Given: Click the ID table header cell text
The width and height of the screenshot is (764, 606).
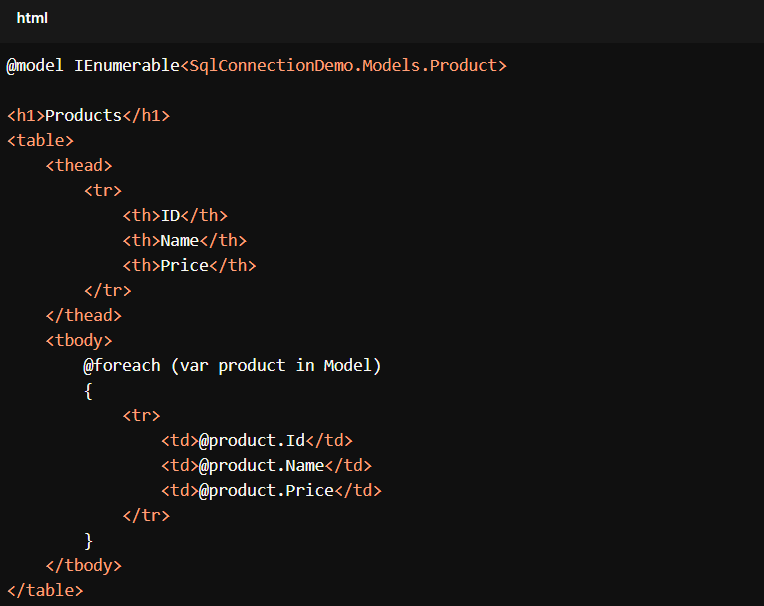Looking at the screenshot, I should pyautogui.click(x=170, y=216).
